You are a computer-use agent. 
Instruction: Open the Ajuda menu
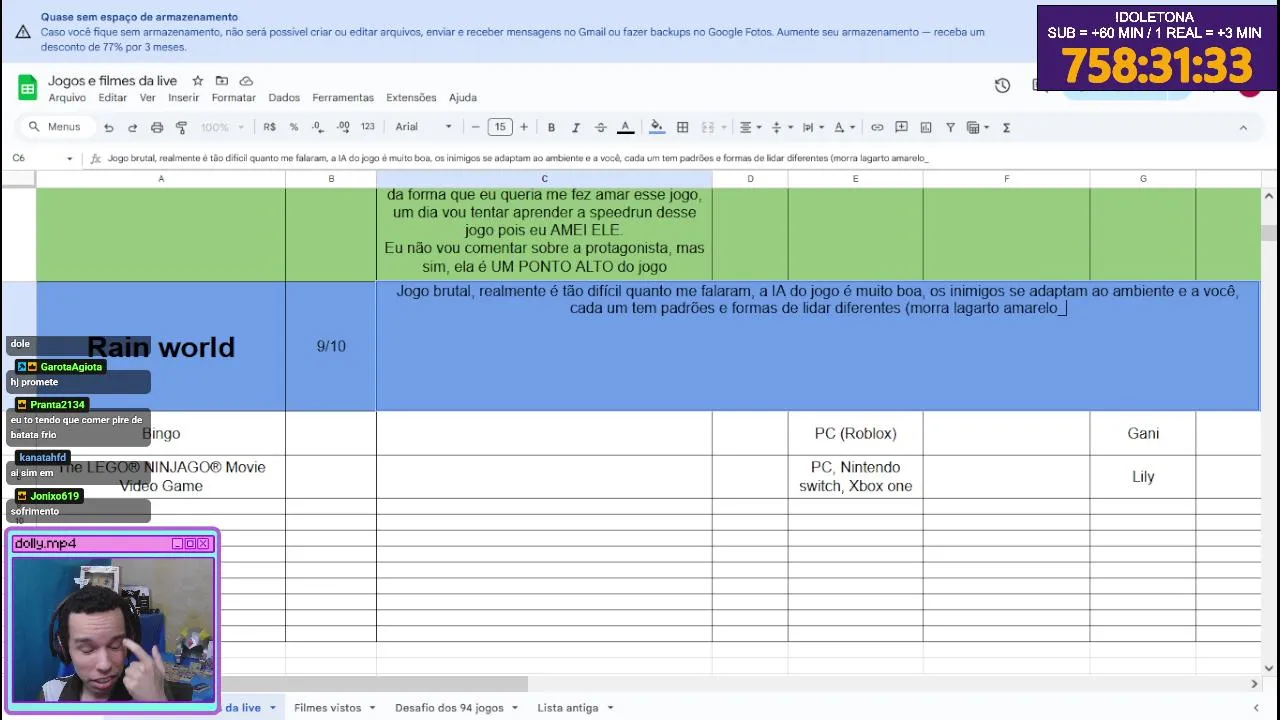point(463,98)
